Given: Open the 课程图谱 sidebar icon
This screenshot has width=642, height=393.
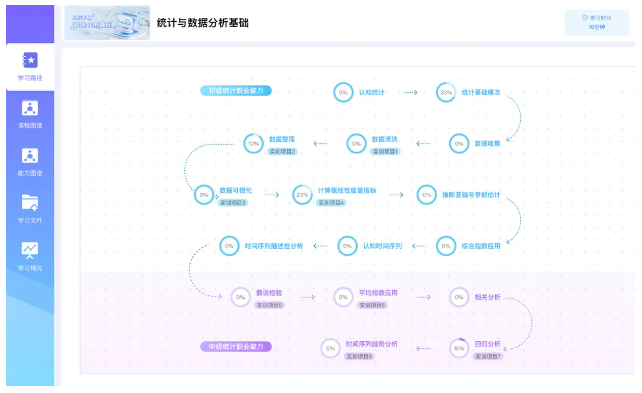Looking at the screenshot, I should tap(30, 108).
